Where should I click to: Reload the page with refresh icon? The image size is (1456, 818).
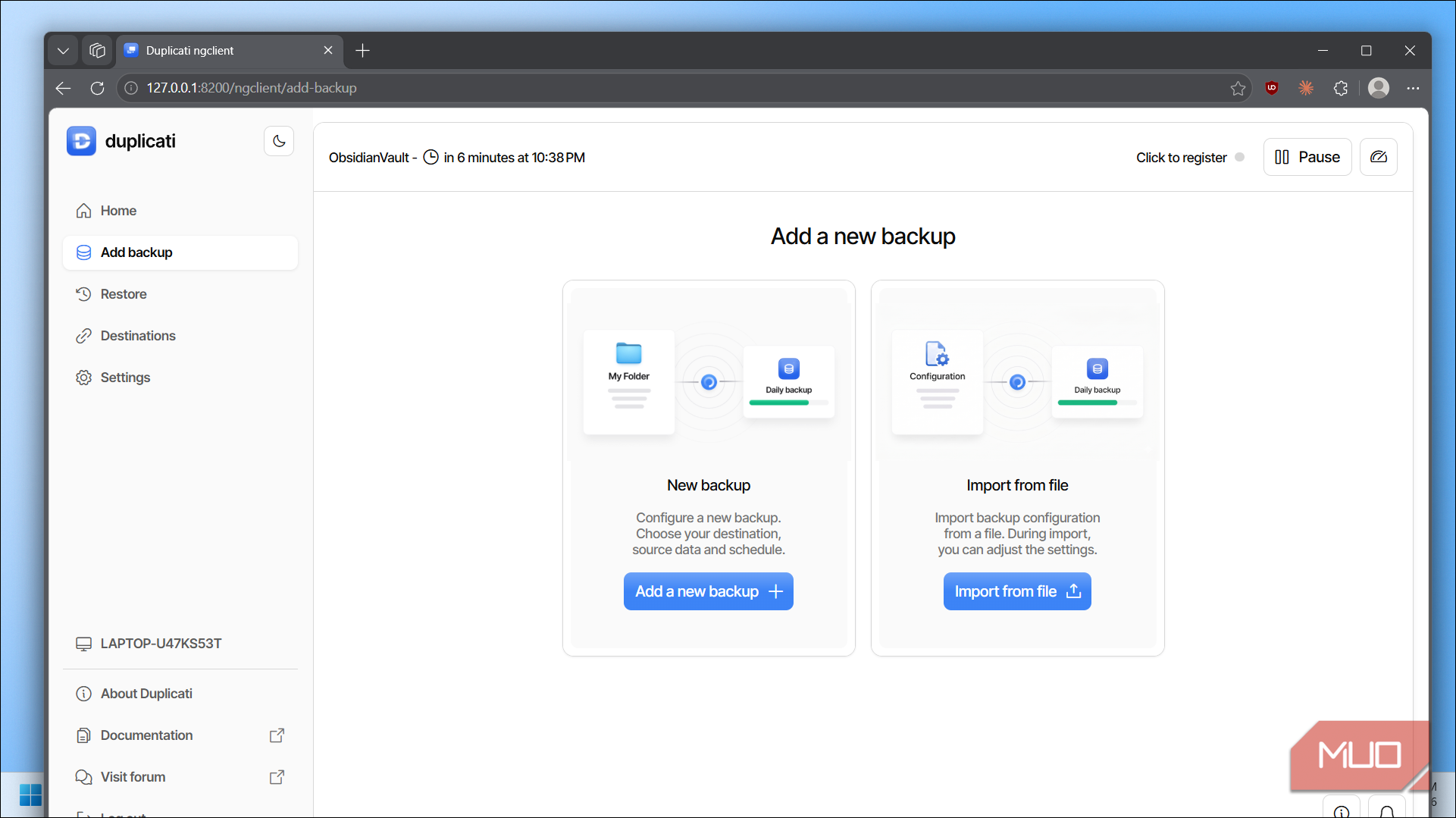pos(97,88)
